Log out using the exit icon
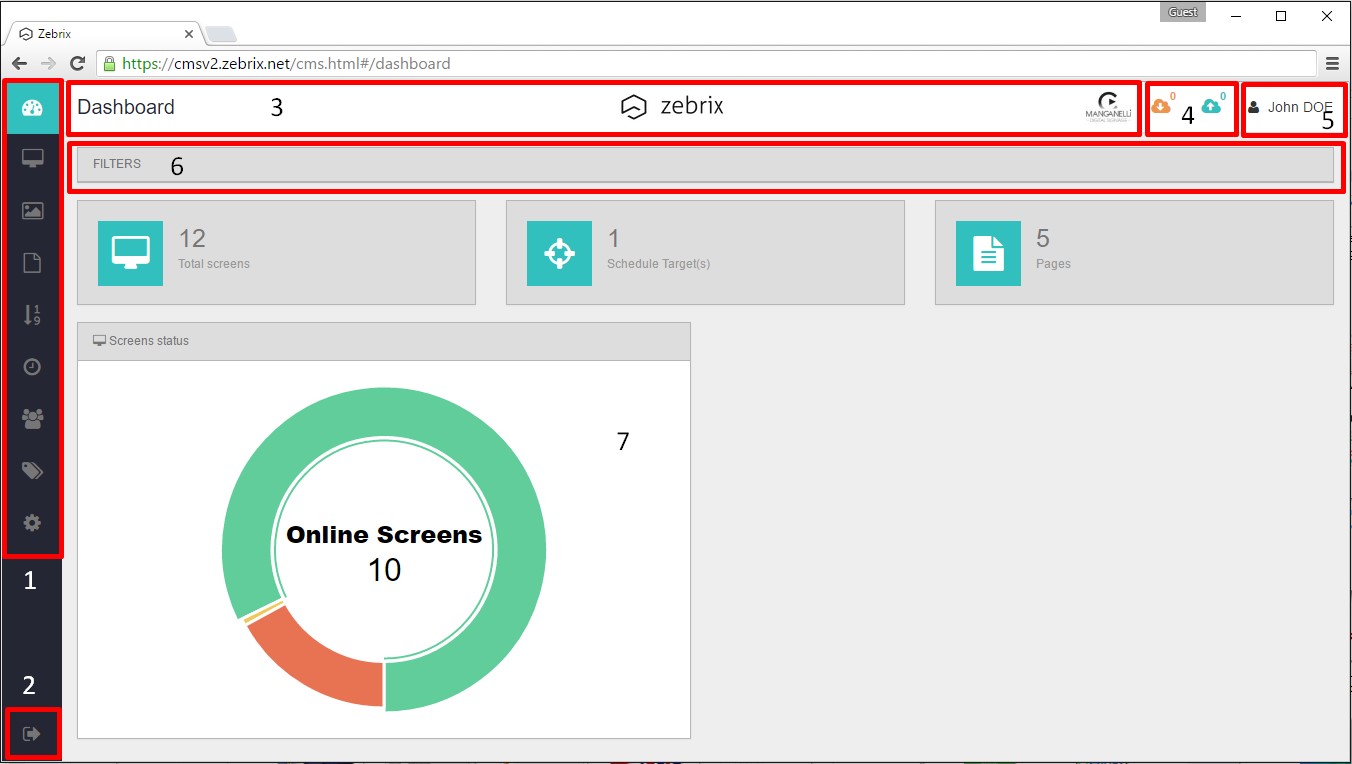This screenshot has width=1352, height=764. (x=33, y=733)
